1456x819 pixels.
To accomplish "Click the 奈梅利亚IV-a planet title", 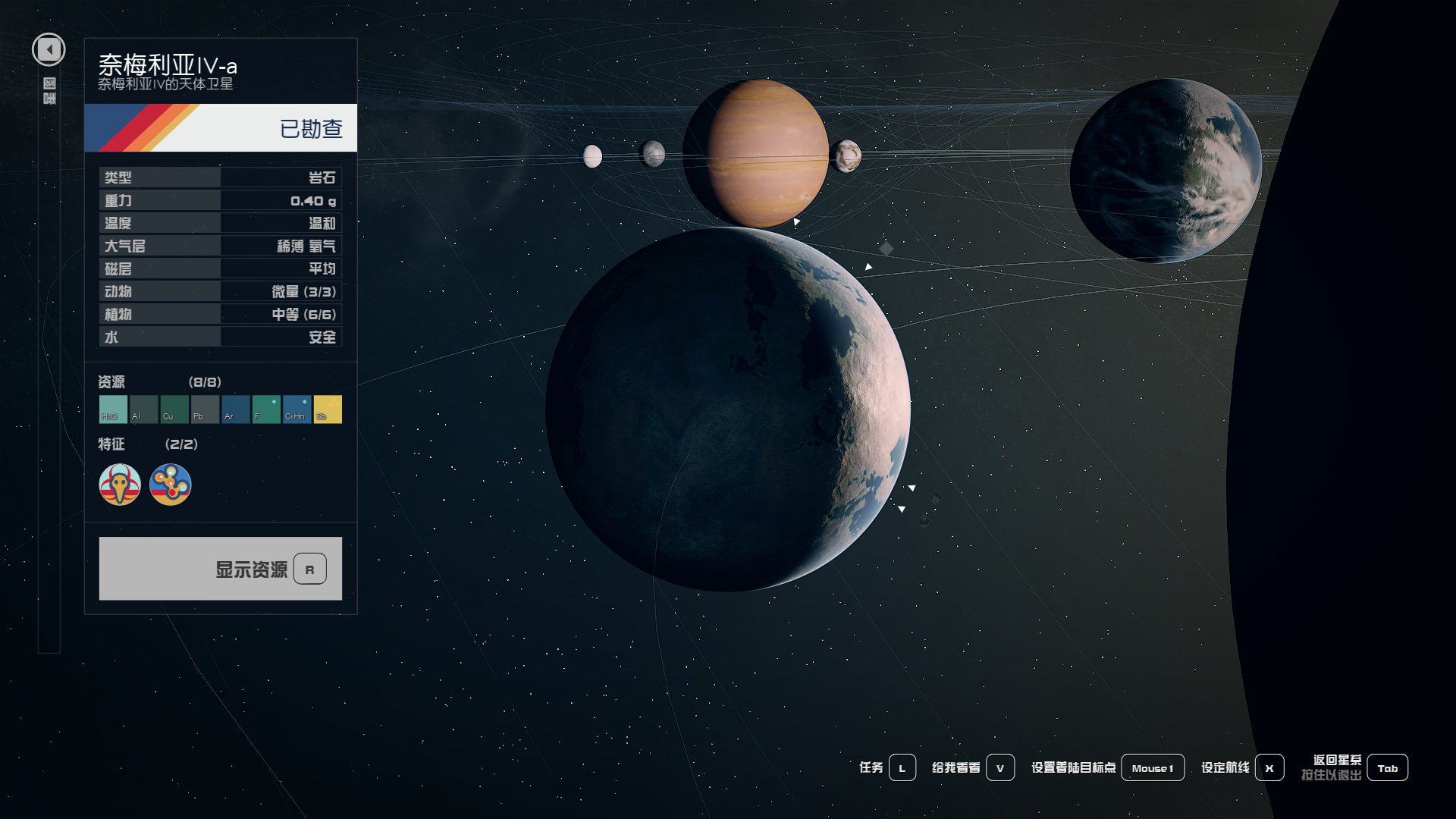I will pyautogui.click(x=168, y=64).
